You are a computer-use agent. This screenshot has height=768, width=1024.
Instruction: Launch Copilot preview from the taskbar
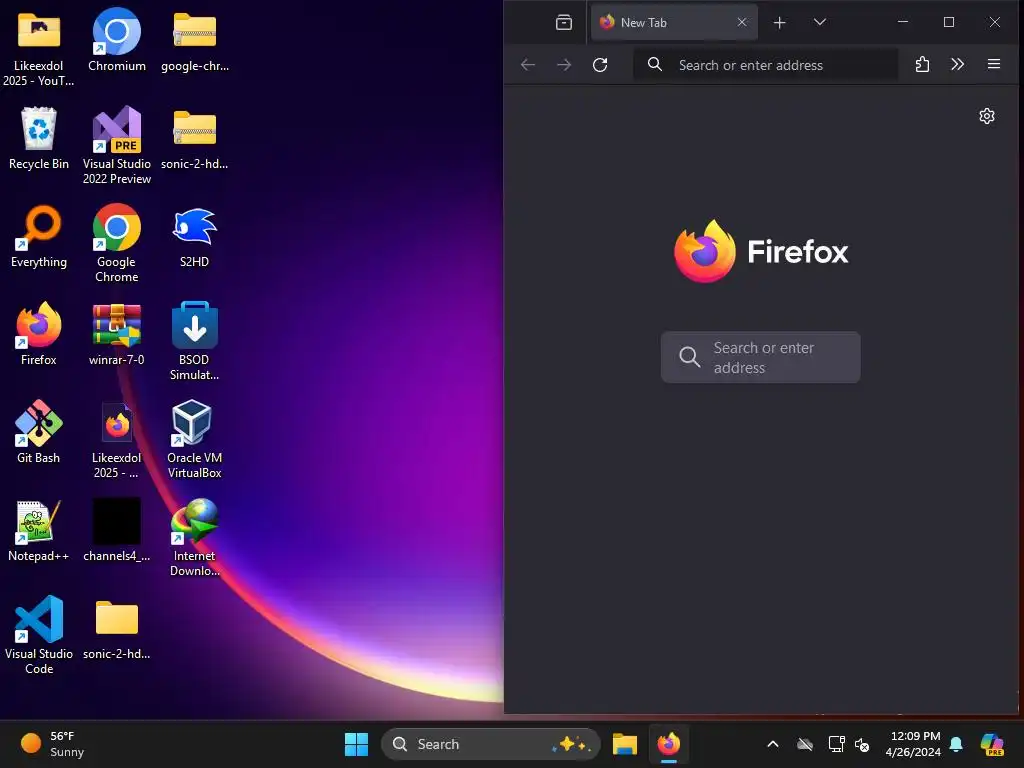[x=992, y=744]
